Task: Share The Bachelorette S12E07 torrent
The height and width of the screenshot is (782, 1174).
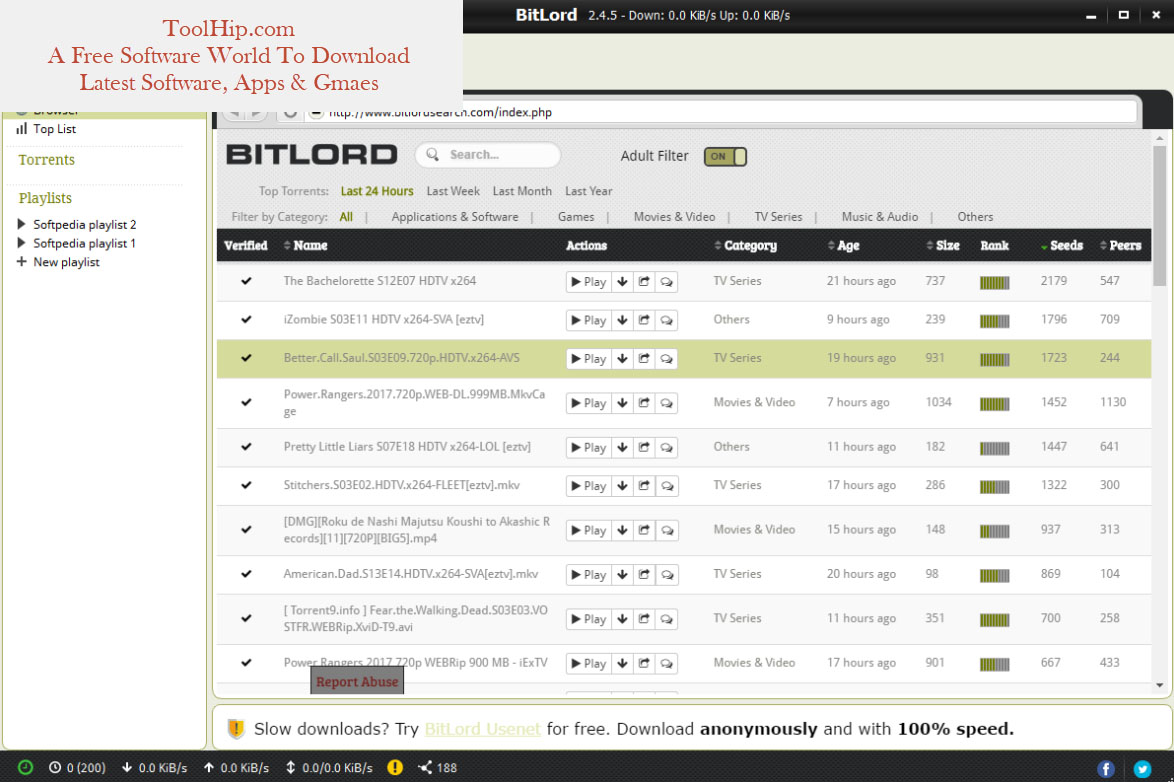Action: [644, 282]
